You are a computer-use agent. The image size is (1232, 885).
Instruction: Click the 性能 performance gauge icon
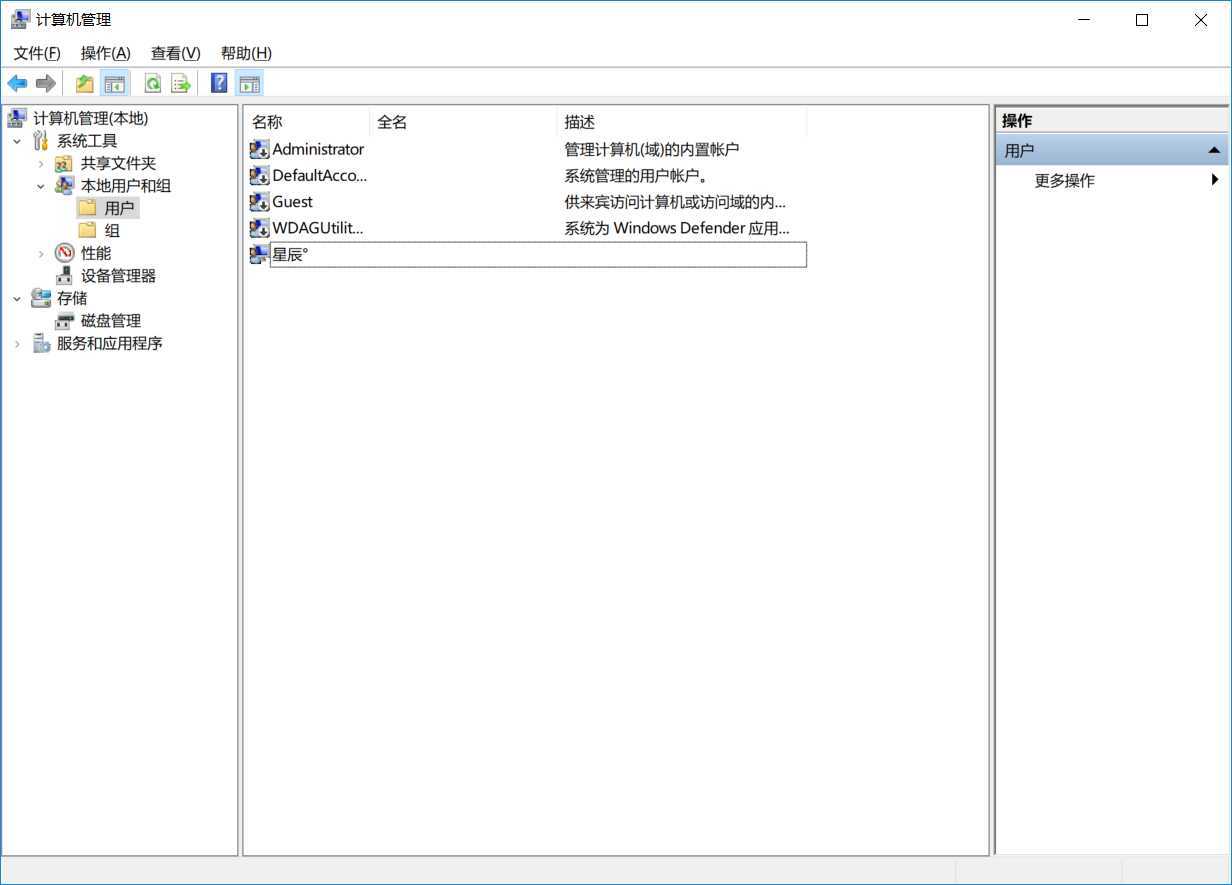click(x=64, y=253)
